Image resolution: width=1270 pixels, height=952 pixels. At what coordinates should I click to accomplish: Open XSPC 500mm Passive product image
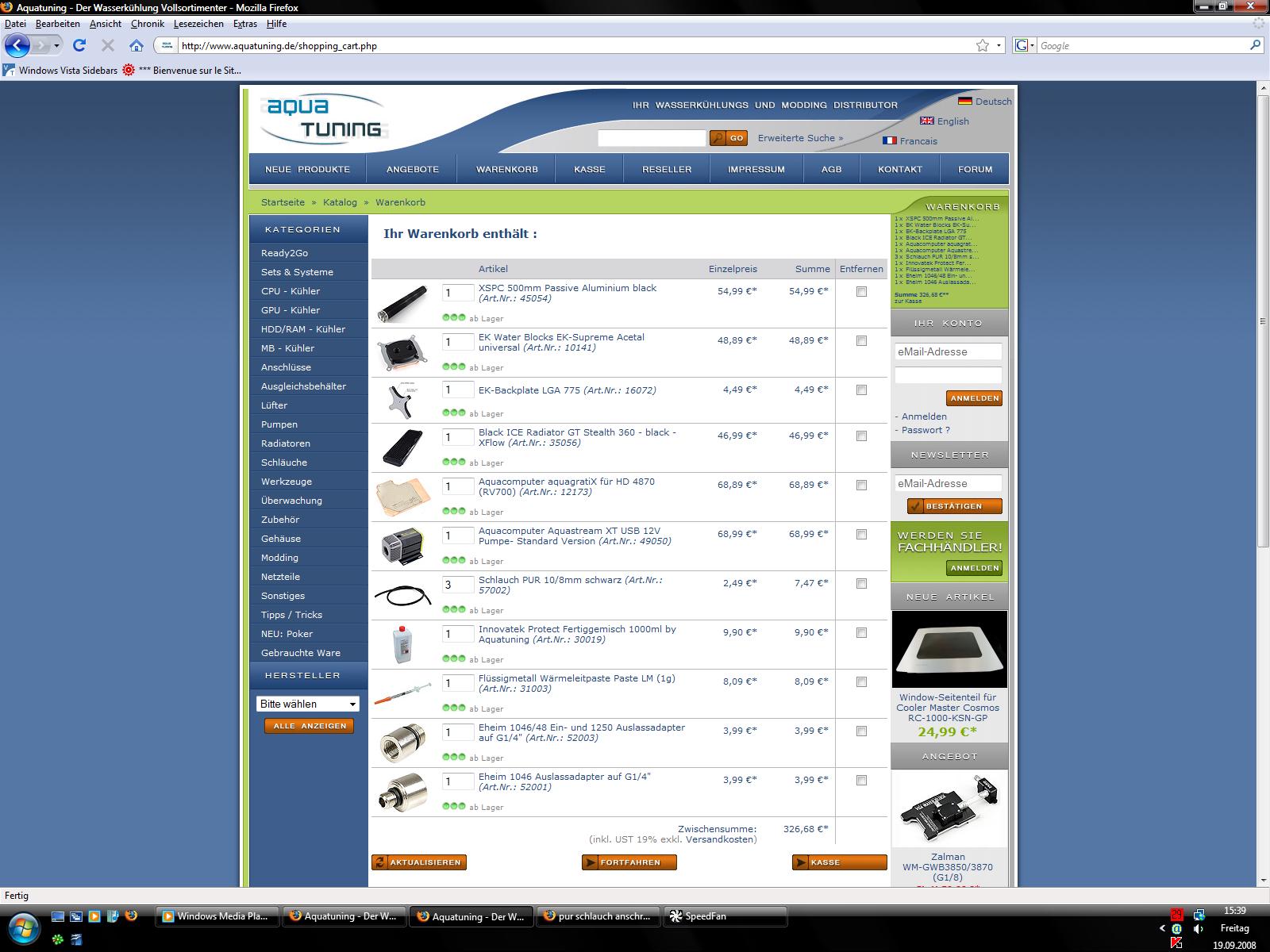click(x=403, y=304)
